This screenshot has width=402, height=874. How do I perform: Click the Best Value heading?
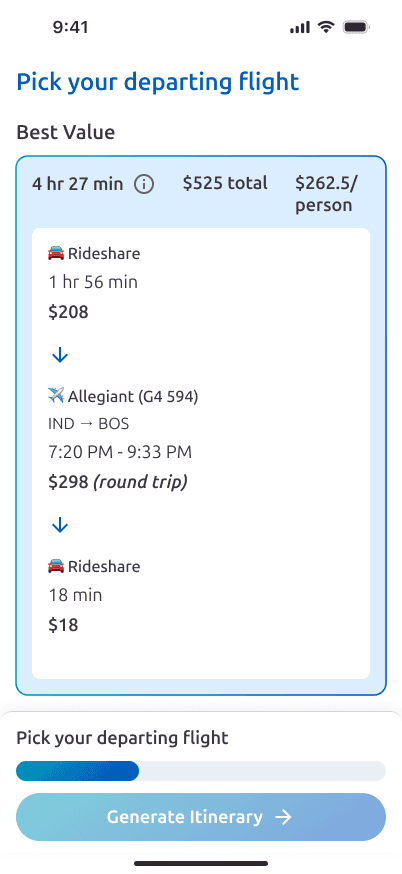(66, 132)
